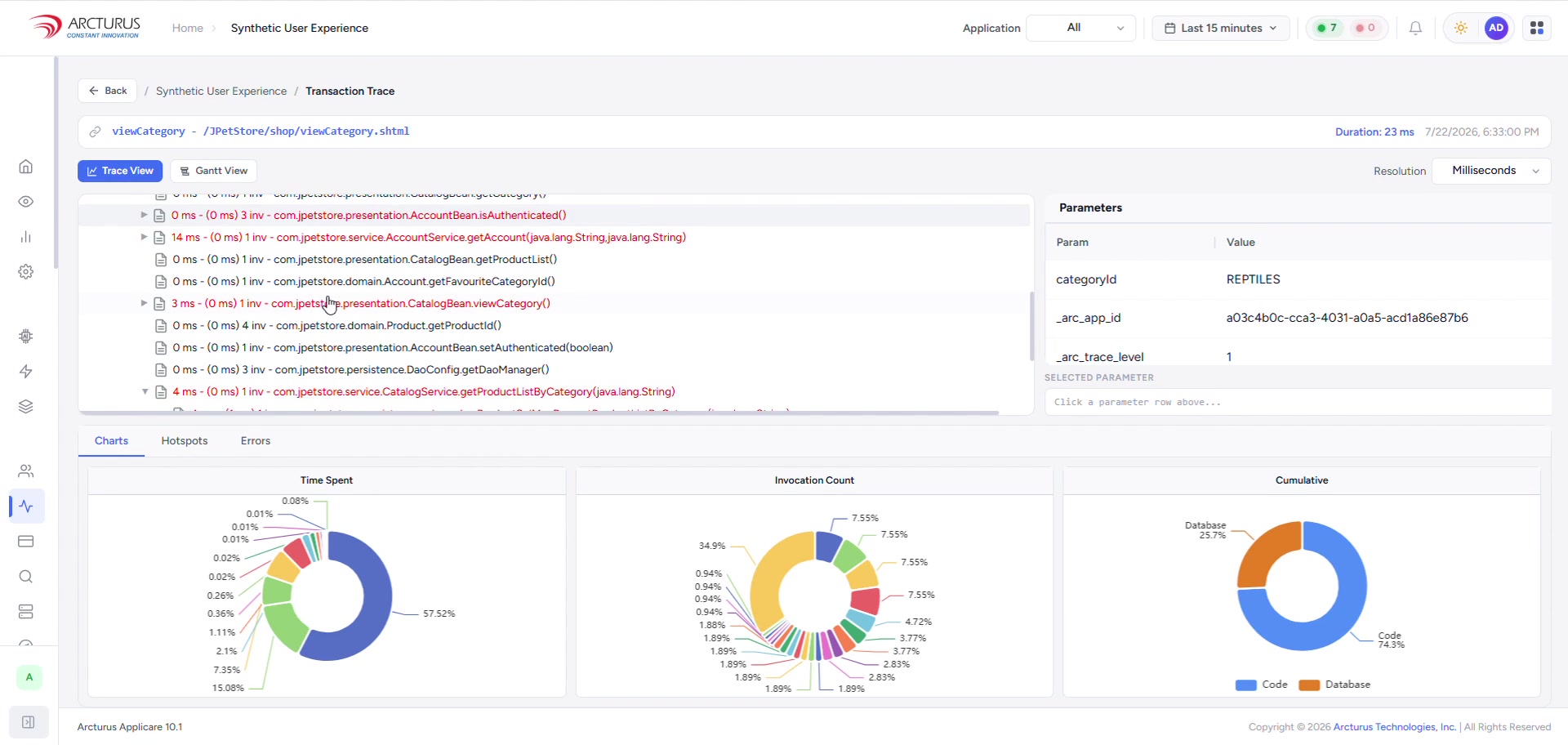Click 'Arcturus Applicare 10.1' footer text

click(130, 727)
